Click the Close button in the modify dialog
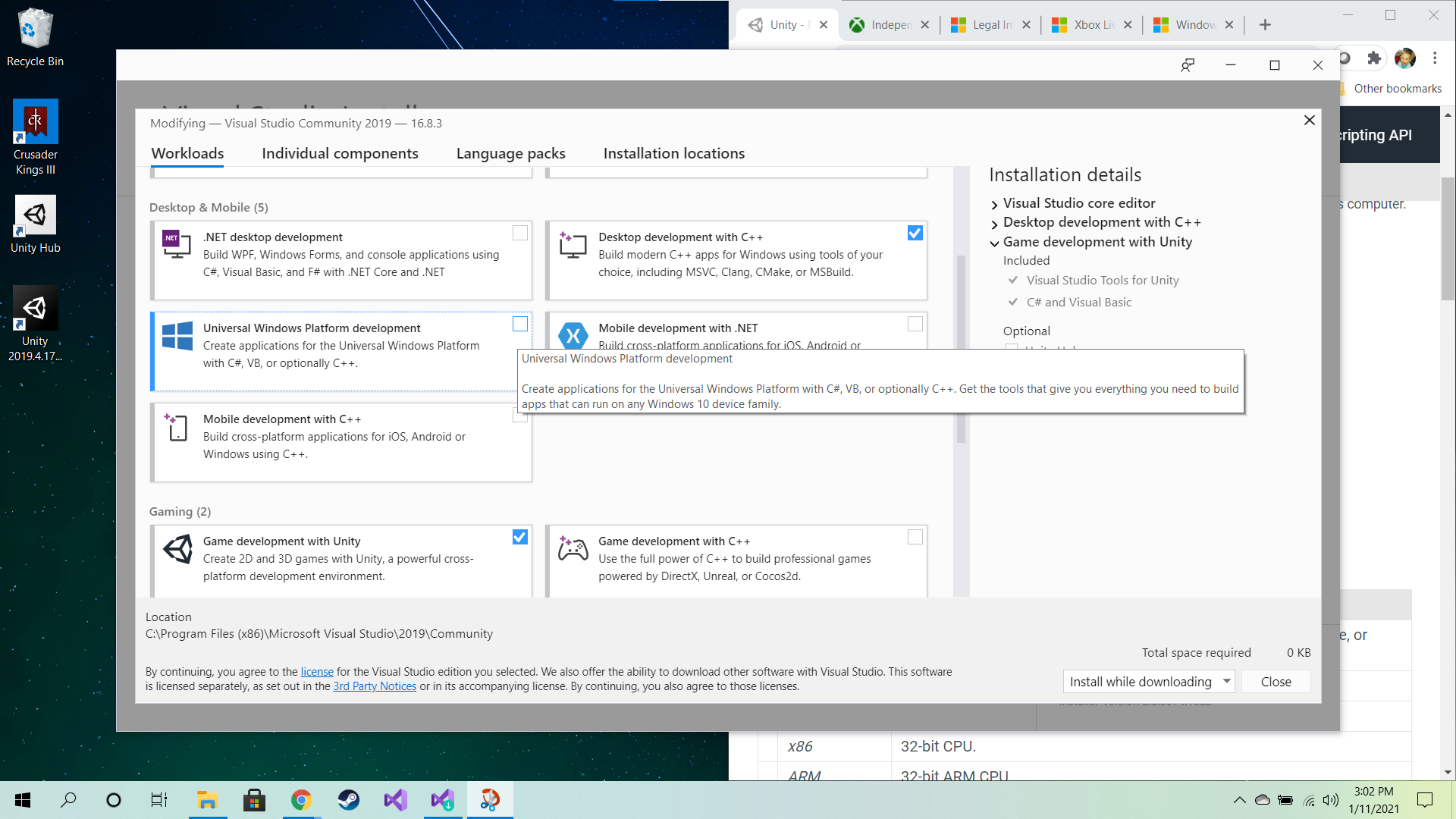Viewport: 1456px width, 819px height. click(x=1276, y=682)
